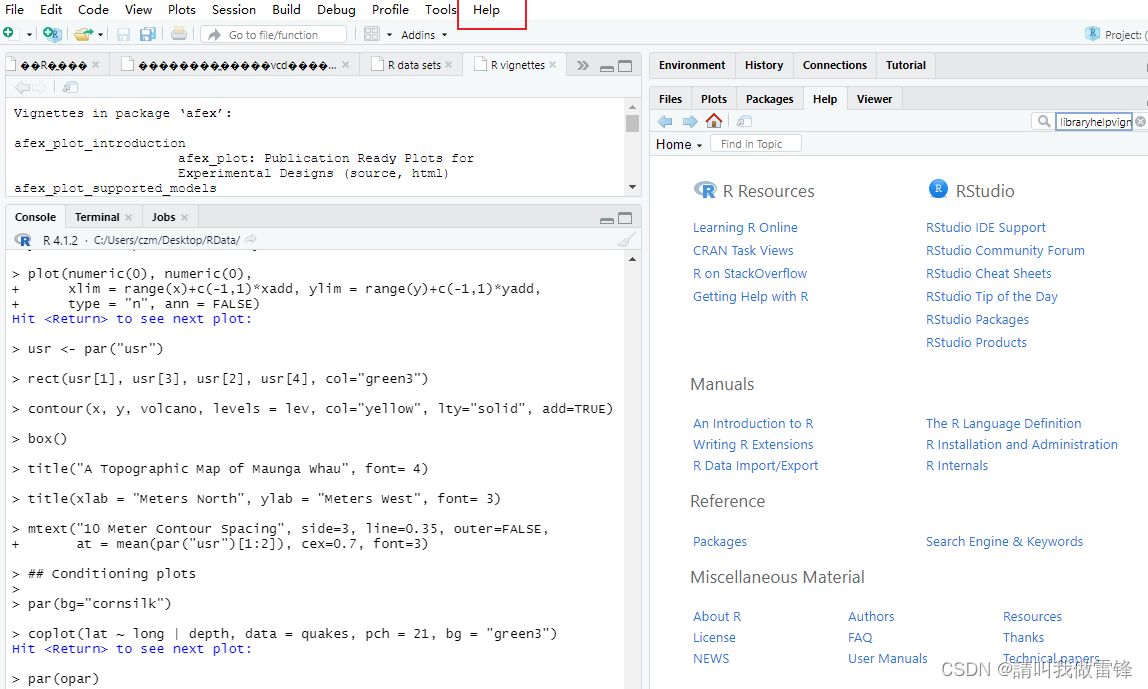Viewport: 1148px width, 689px height.
Task: Click the Find in Topic field
Action: (x=756, y=144)
